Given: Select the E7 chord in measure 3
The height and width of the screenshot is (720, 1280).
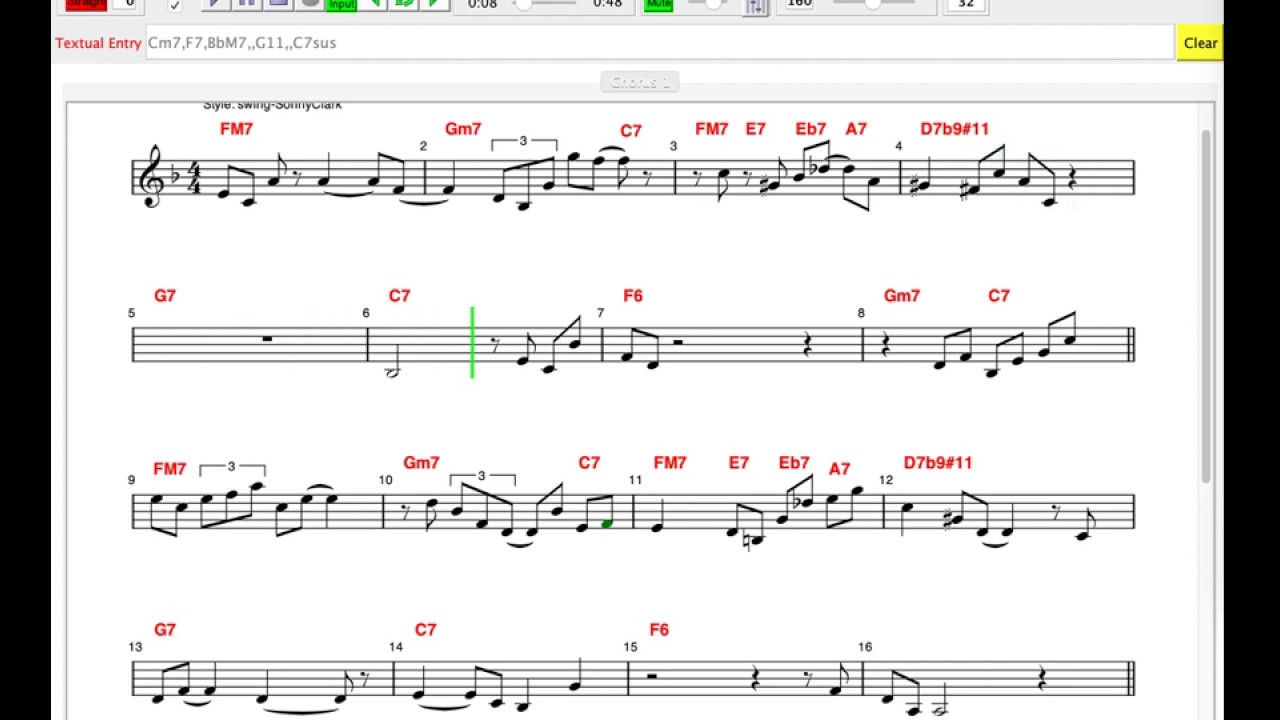Looking at the screenshot, I should click(x=755, y=129).
